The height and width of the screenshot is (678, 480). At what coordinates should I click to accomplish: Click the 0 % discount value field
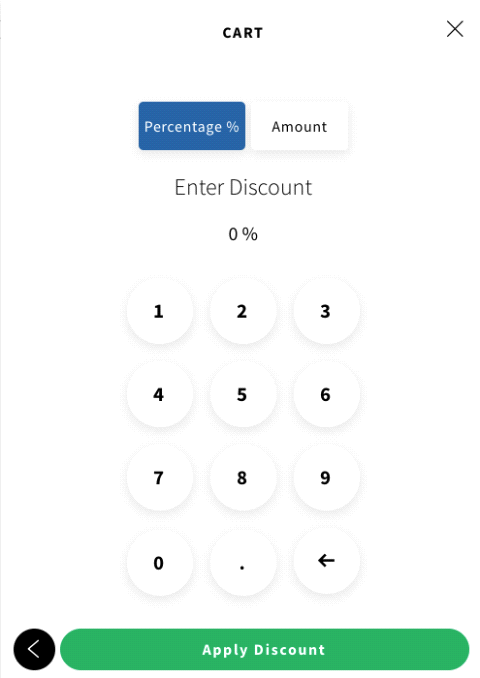[243, 234]
